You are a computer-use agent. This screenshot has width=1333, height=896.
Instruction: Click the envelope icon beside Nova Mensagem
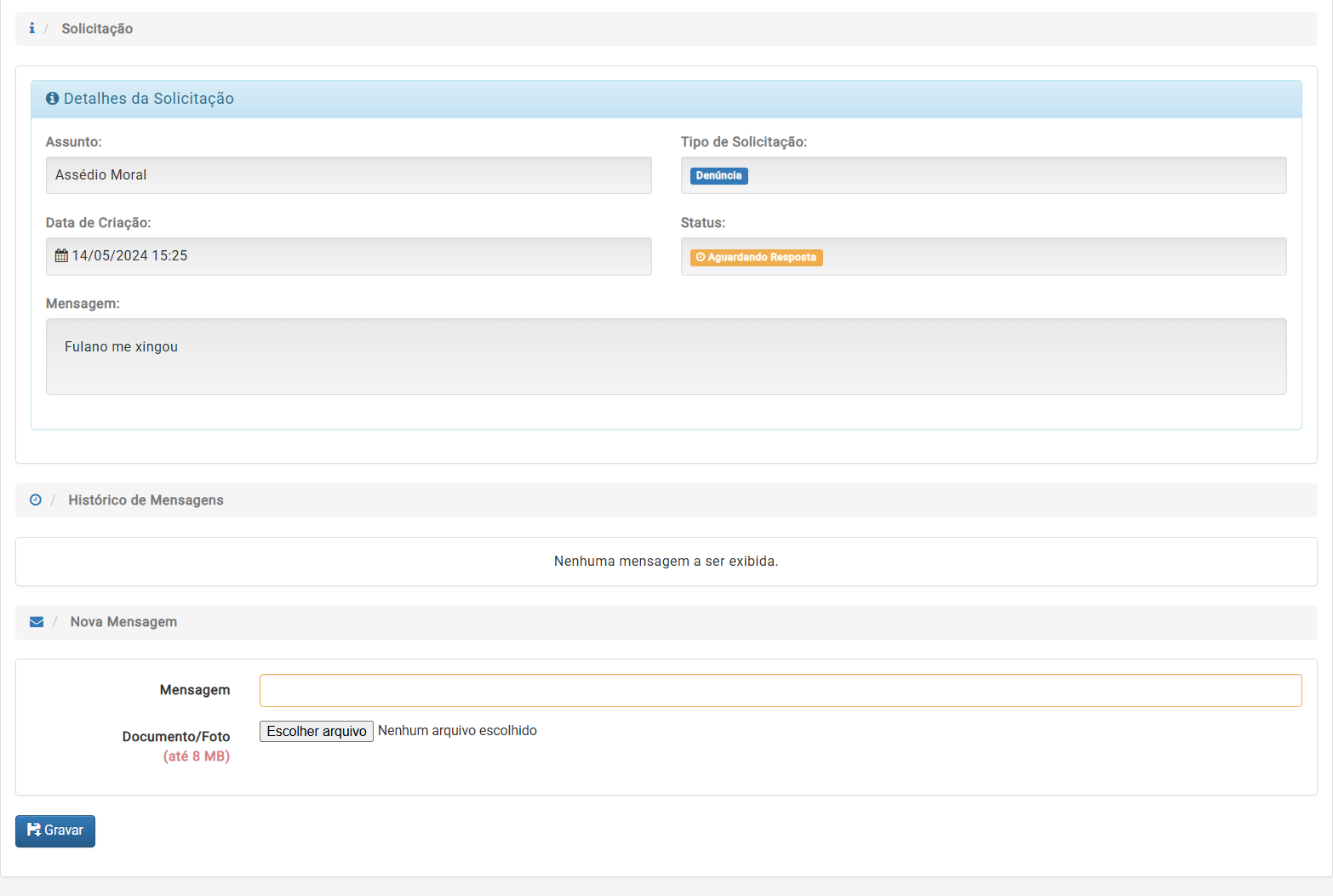pos(37,622)
